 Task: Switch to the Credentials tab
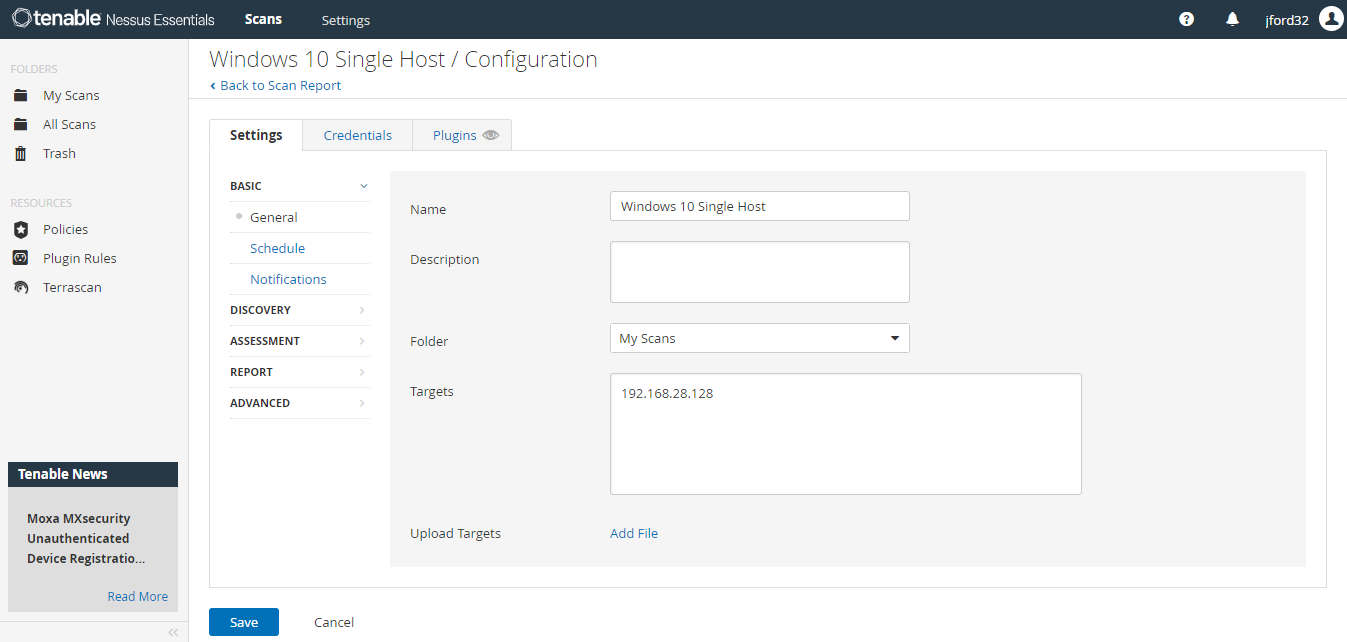point(357,134)
